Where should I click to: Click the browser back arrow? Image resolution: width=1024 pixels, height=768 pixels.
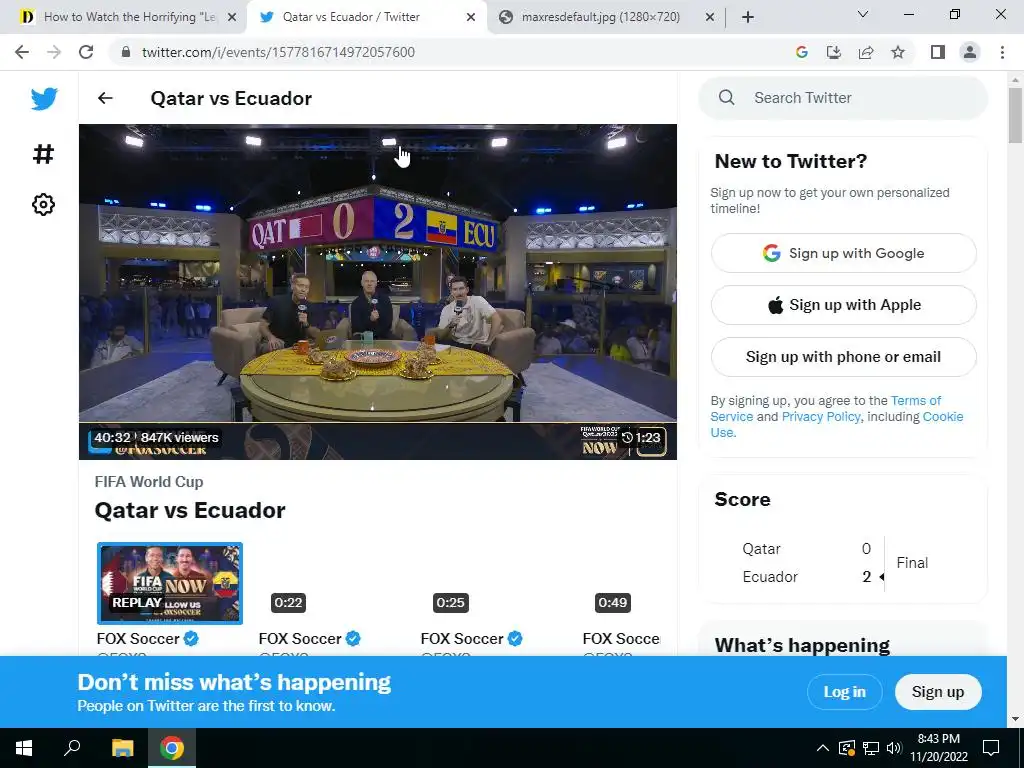pyautogui.click(x=22, y=52)
